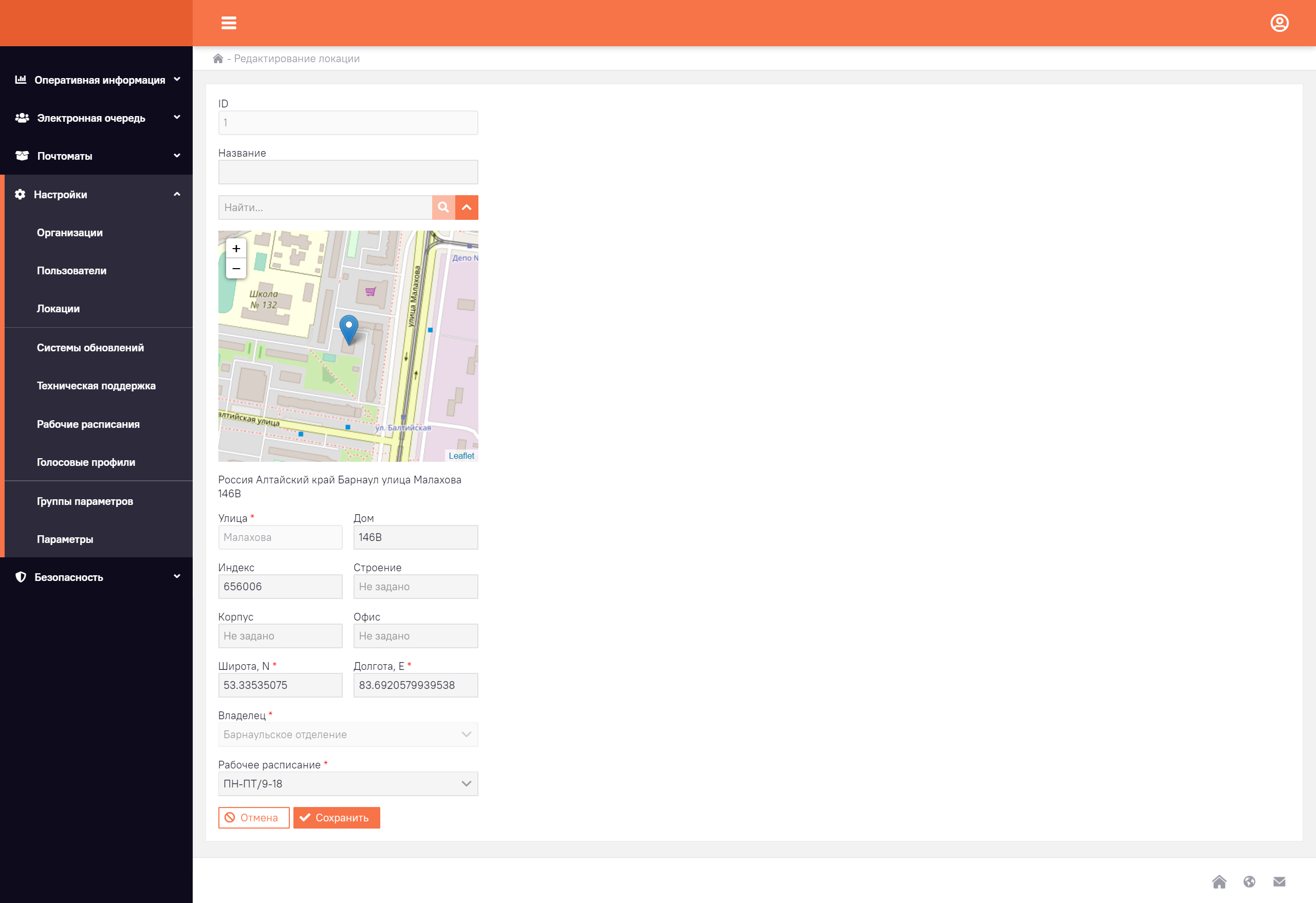Open Организации settings item

70,233
